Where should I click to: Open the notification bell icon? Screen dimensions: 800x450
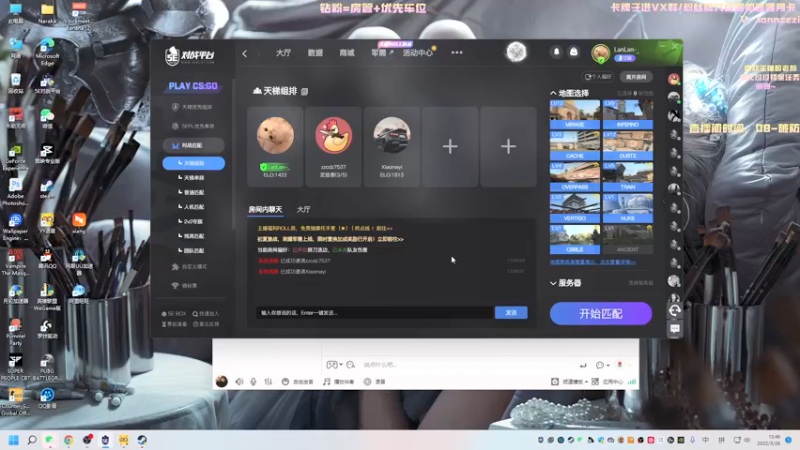click(x=557, y=52)
